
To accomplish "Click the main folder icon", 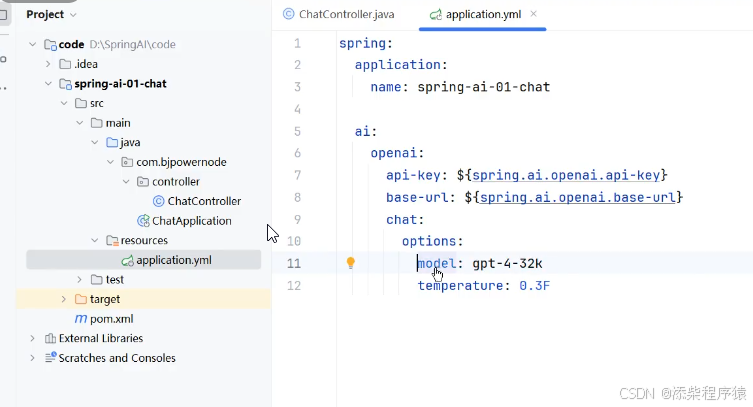I will click(97, 123).
